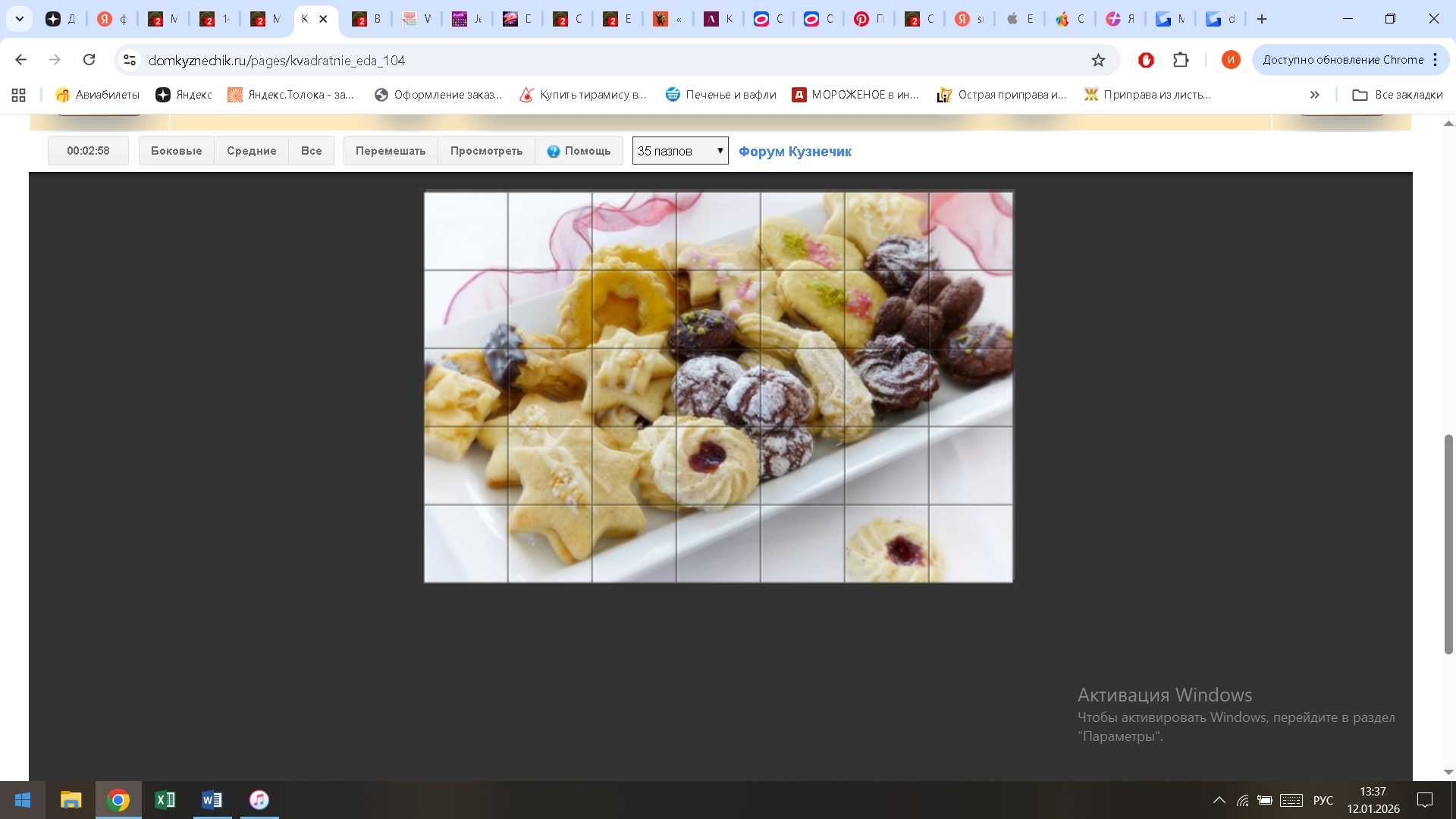The image size is (1456, 819).
Task: Show all pieces with Все button
Action: (311, 151)
